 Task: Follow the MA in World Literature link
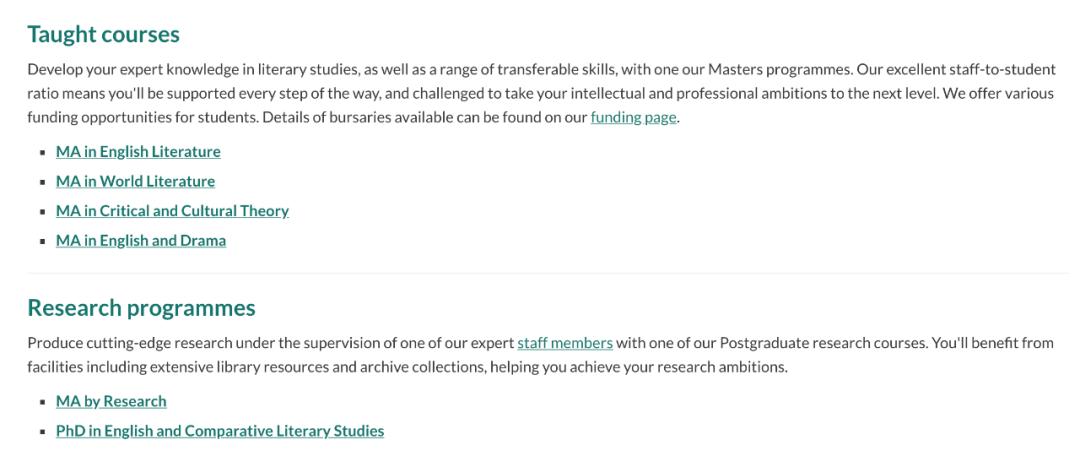136,181
